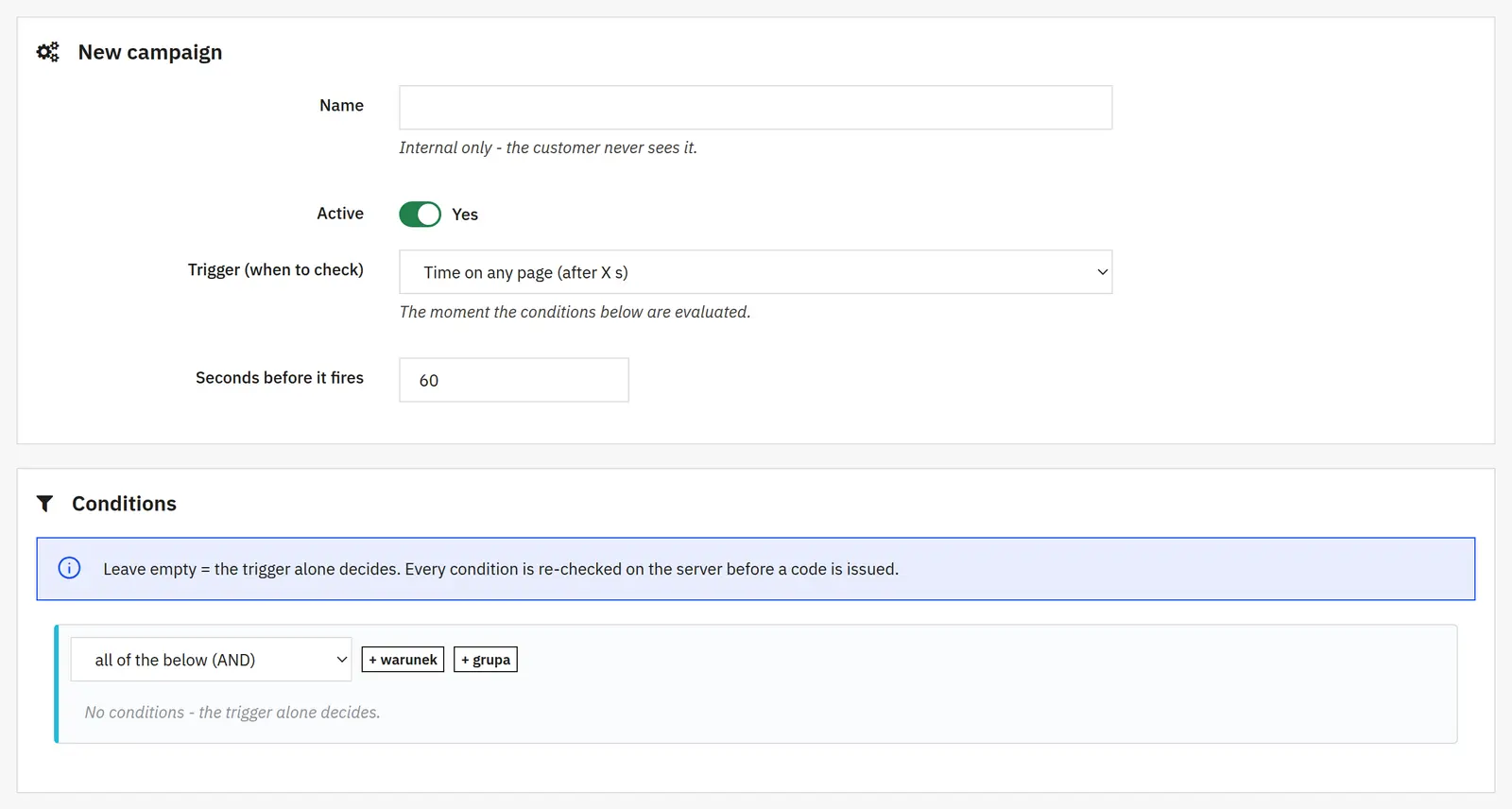
Task: Open the Trigger (when to check) dropdown
Action: click(755, 272)
